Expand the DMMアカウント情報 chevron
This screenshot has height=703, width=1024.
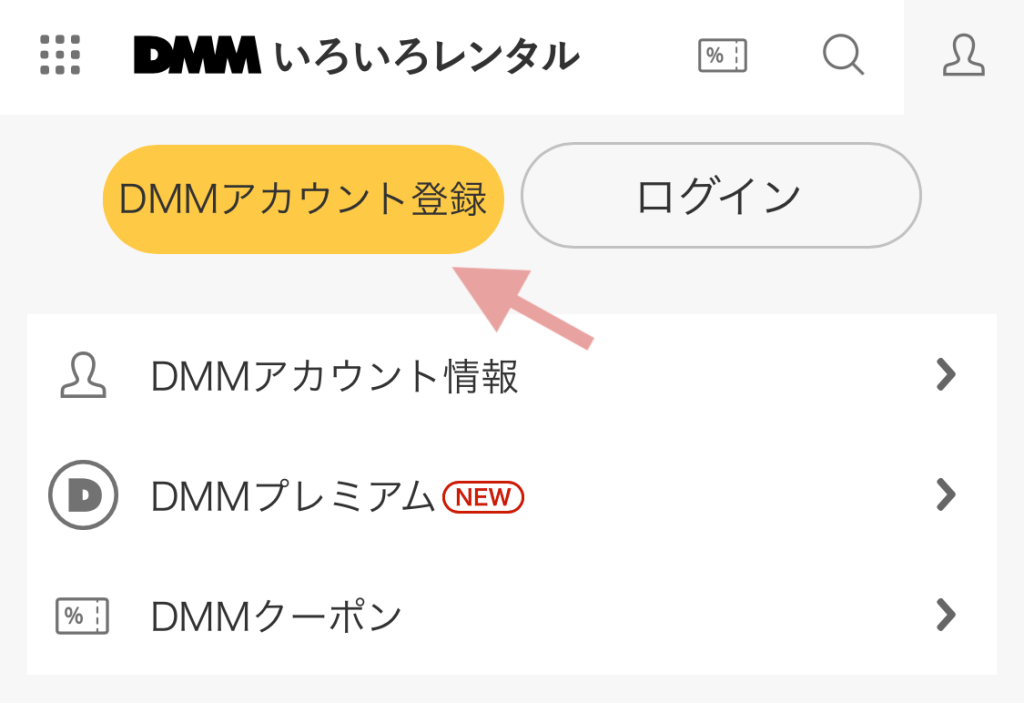946,374
